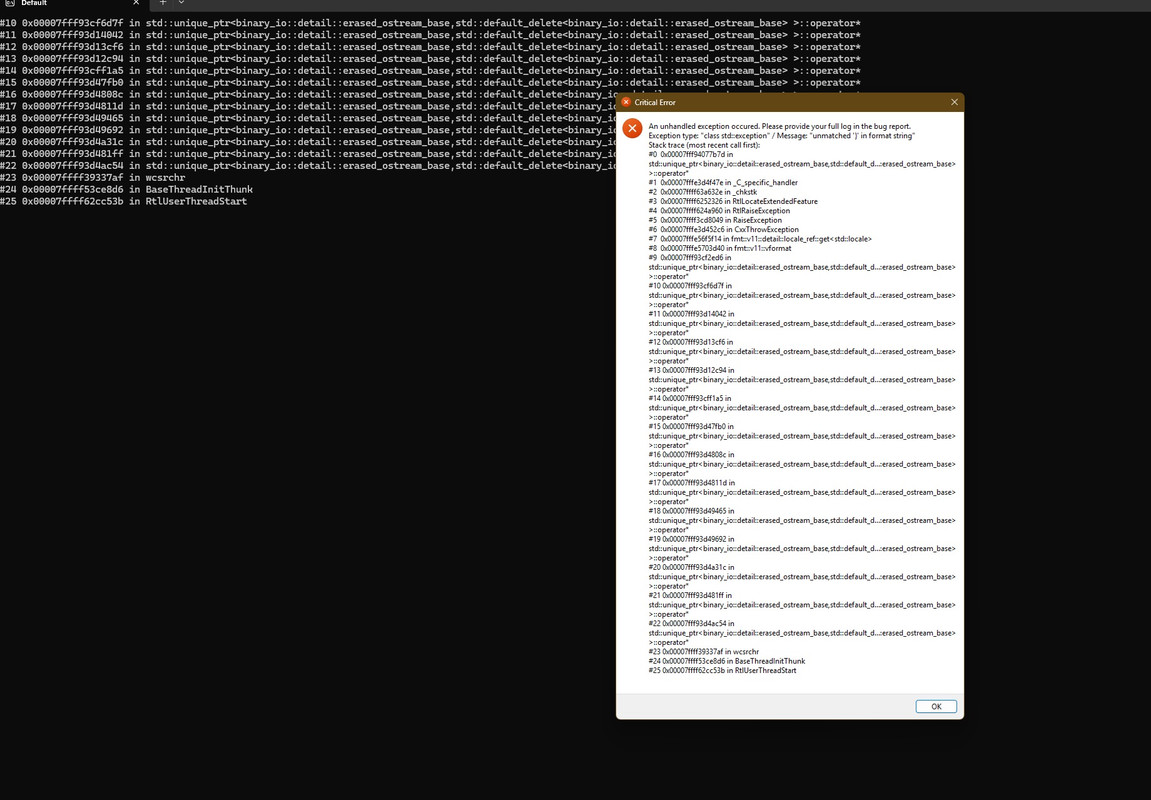The width and height of the screenshot is (1151, 800).
Task: Click "An unhandled exception occured" message line
Action: (x=780, y=126)
